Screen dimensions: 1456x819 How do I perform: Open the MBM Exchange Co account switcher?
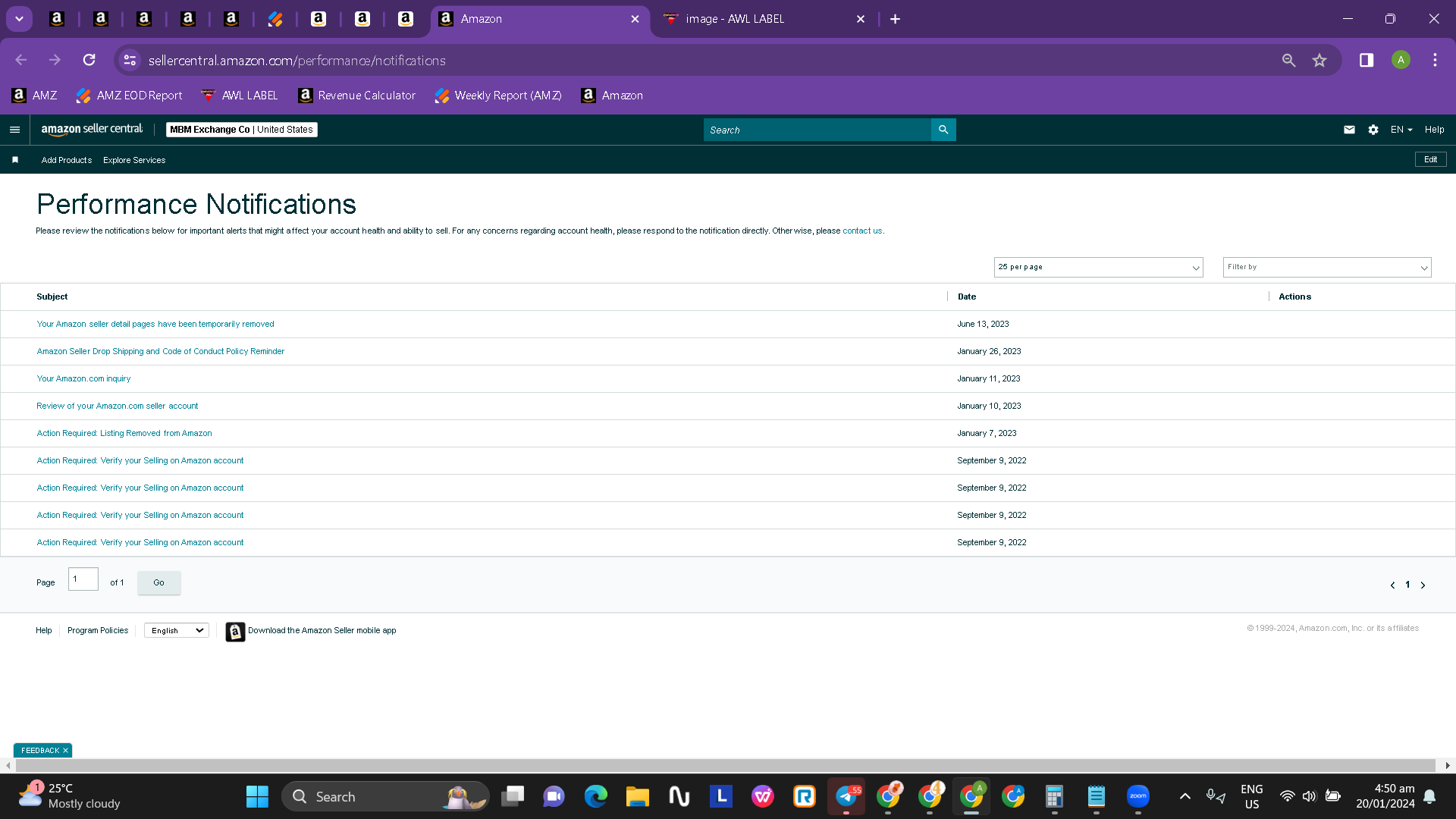[241, 130]
